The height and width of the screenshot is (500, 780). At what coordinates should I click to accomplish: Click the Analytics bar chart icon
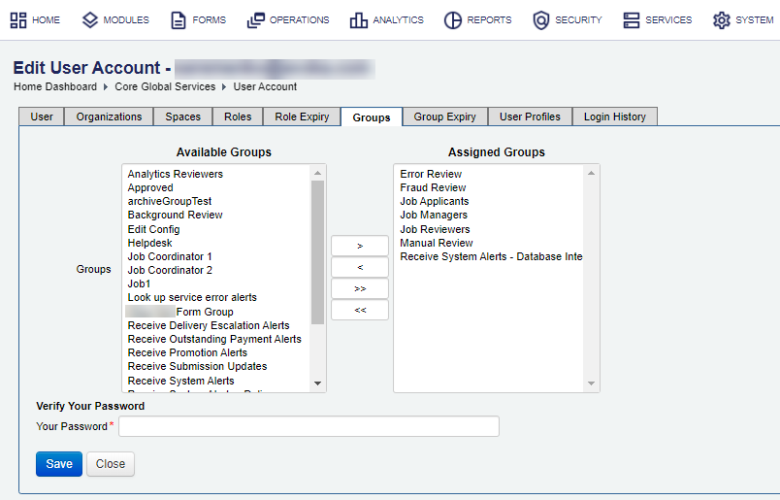tap(359, 20)
